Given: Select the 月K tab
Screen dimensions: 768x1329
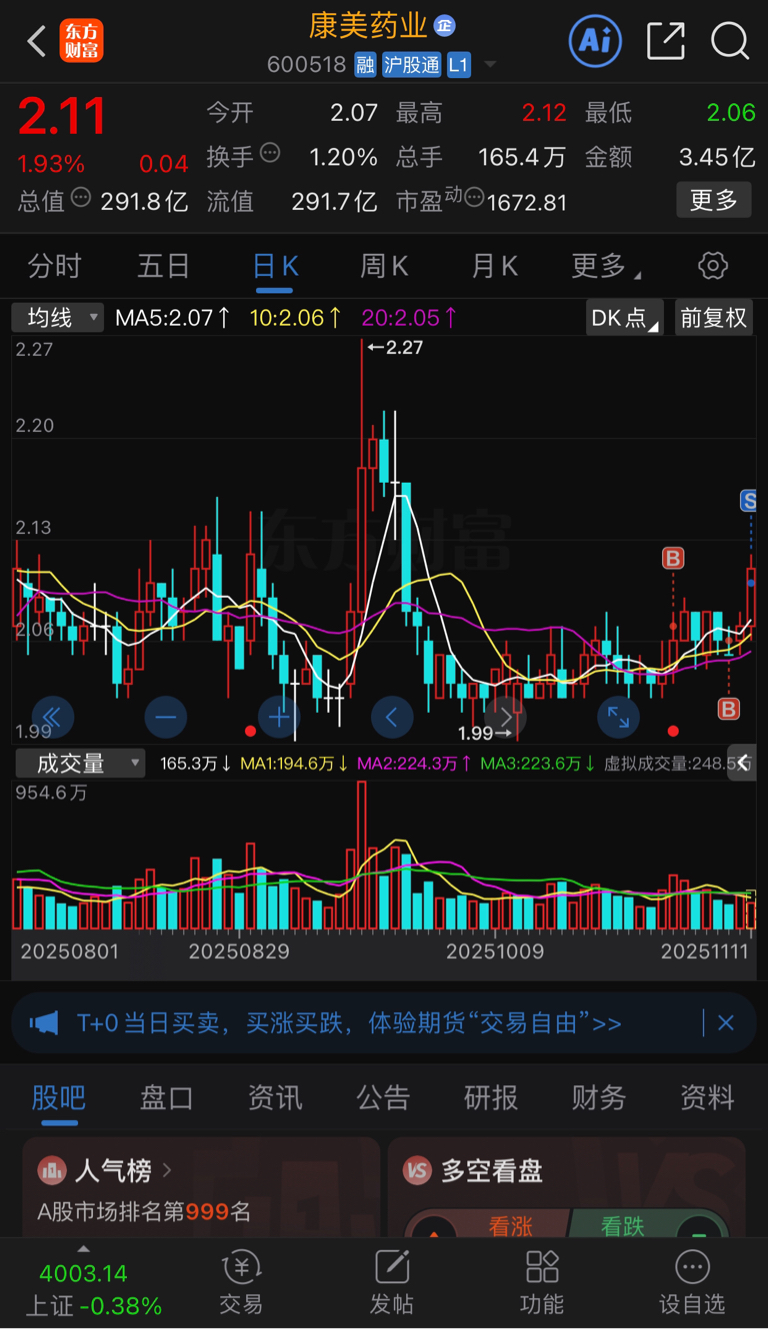Looking at the screenshot, I should pyautogui.click(x=495, y=266).
